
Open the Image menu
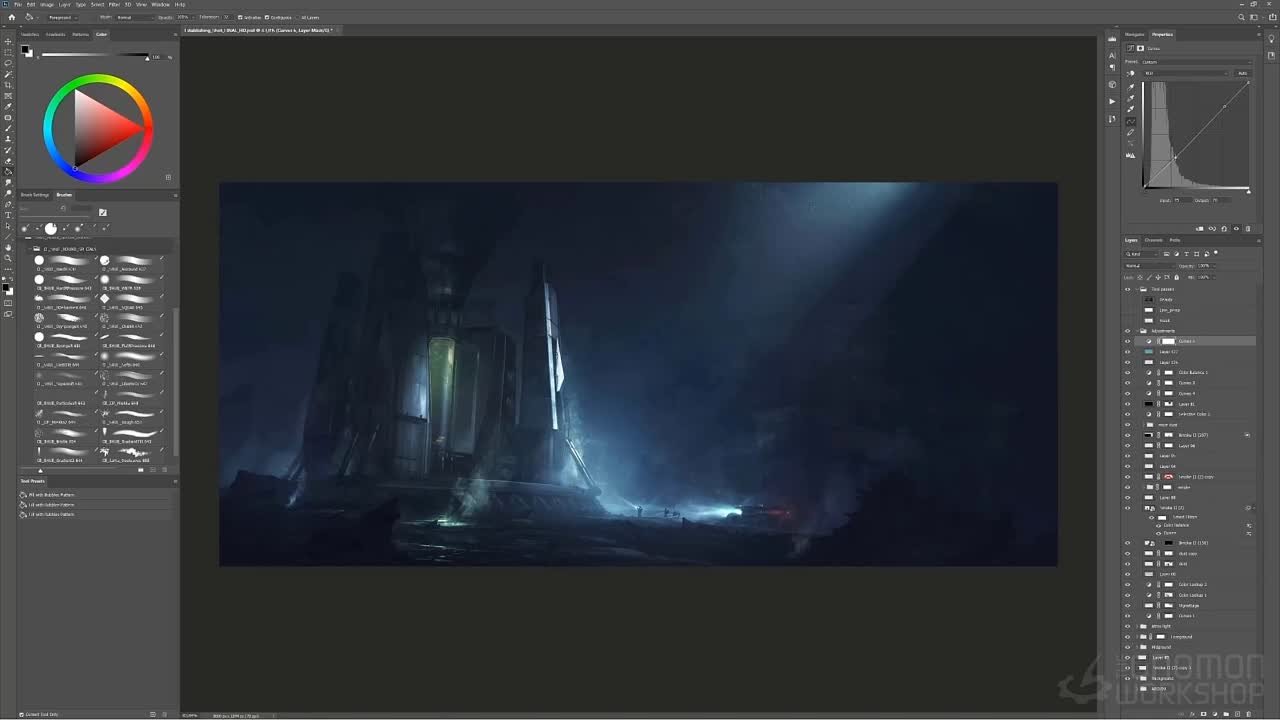[x=46, y=4]
